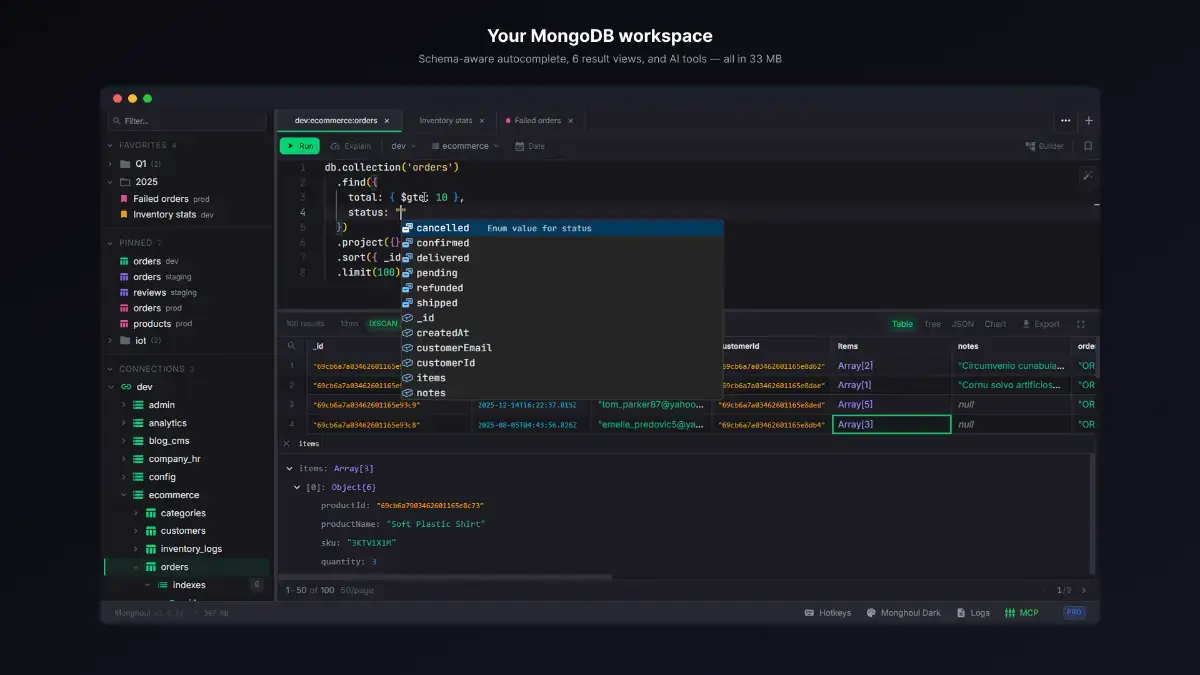This screenshot has height=675, width=1200.
Task: Switch to the Inventory stats tab
Action: point(448,120)
